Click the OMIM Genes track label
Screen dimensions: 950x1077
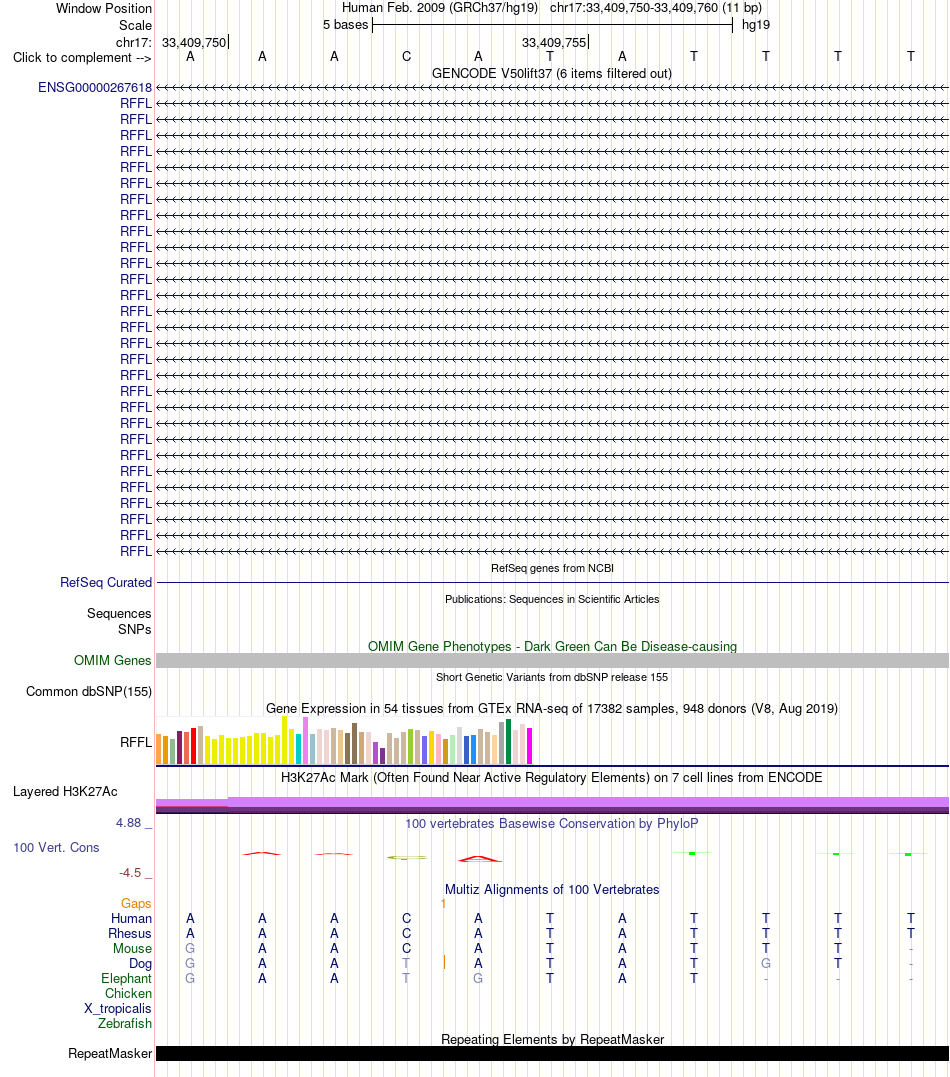[113, 660]
